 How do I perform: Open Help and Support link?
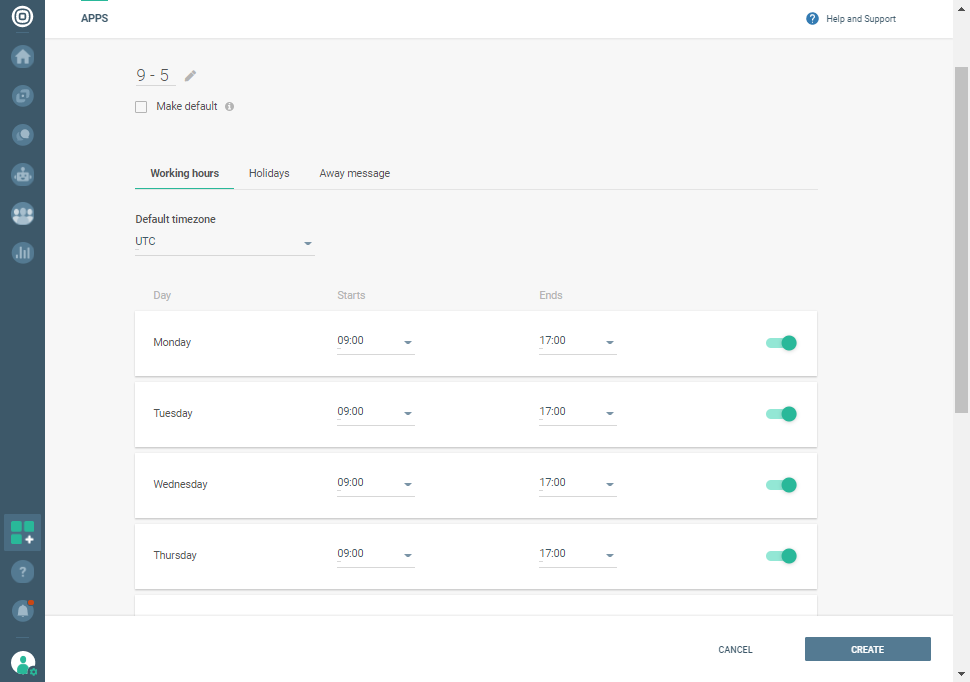click(x=851, y=19)
